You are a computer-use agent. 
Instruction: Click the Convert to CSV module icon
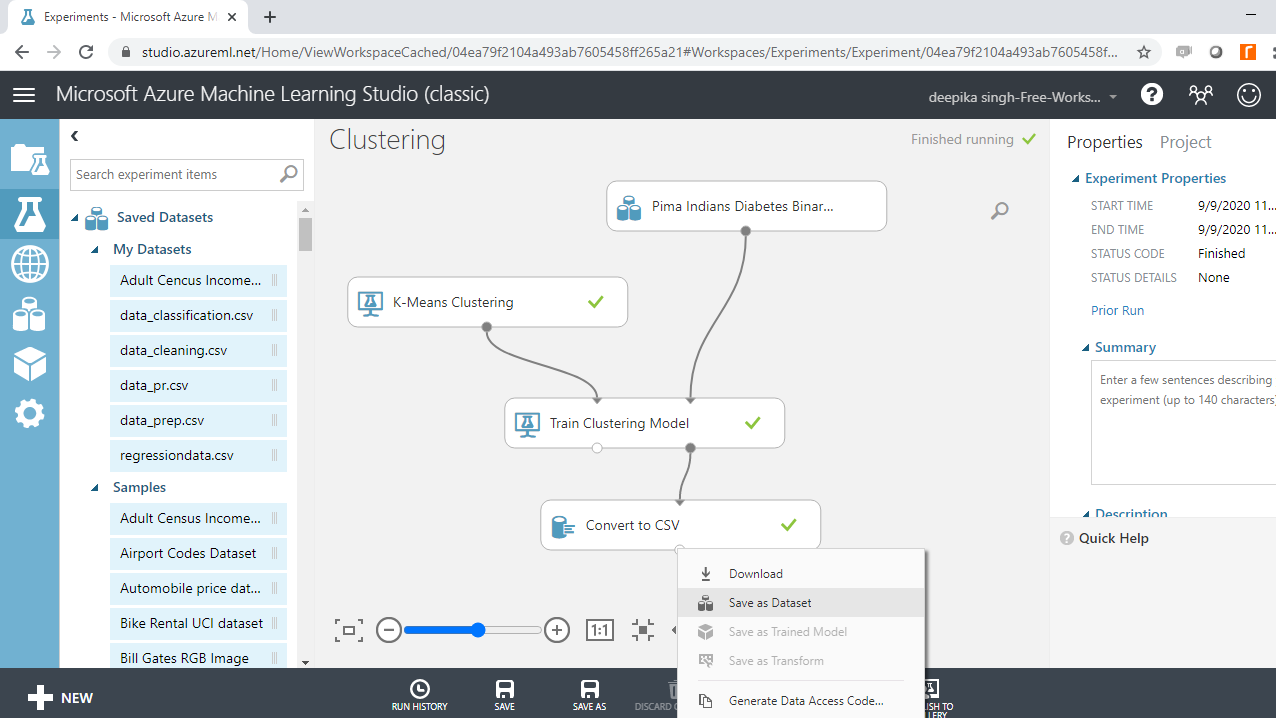tap(563, 525)
